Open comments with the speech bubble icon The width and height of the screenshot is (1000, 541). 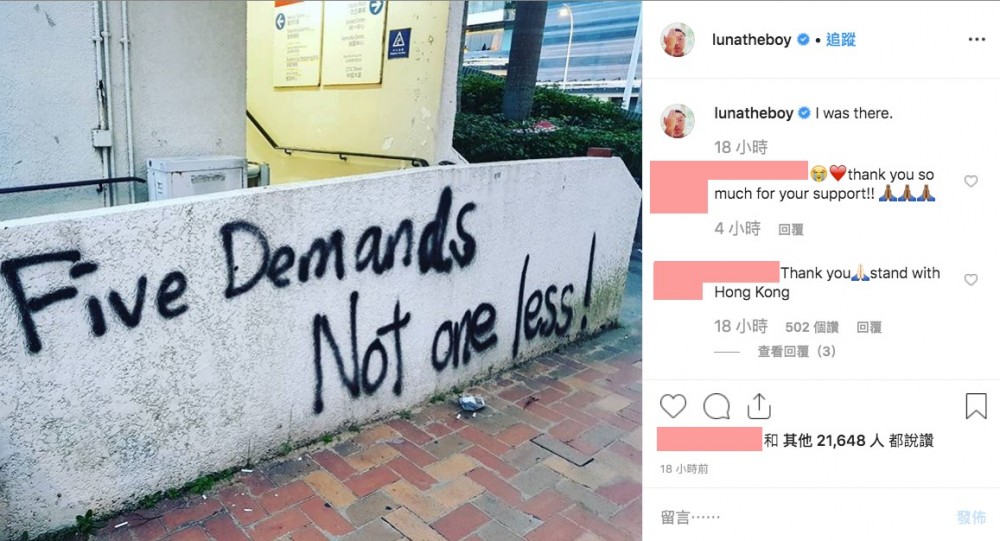[716, 406]
